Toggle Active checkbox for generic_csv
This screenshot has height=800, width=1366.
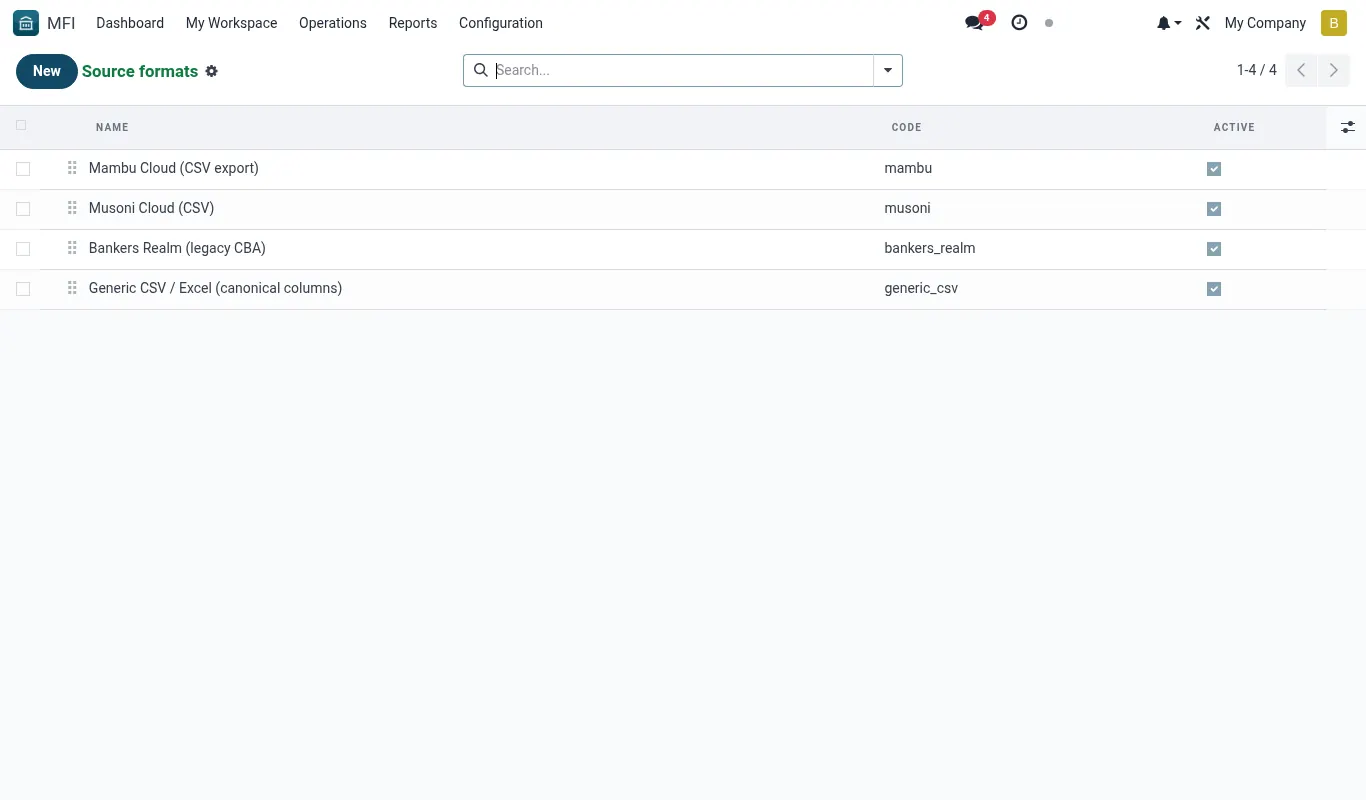[1214, 289]
